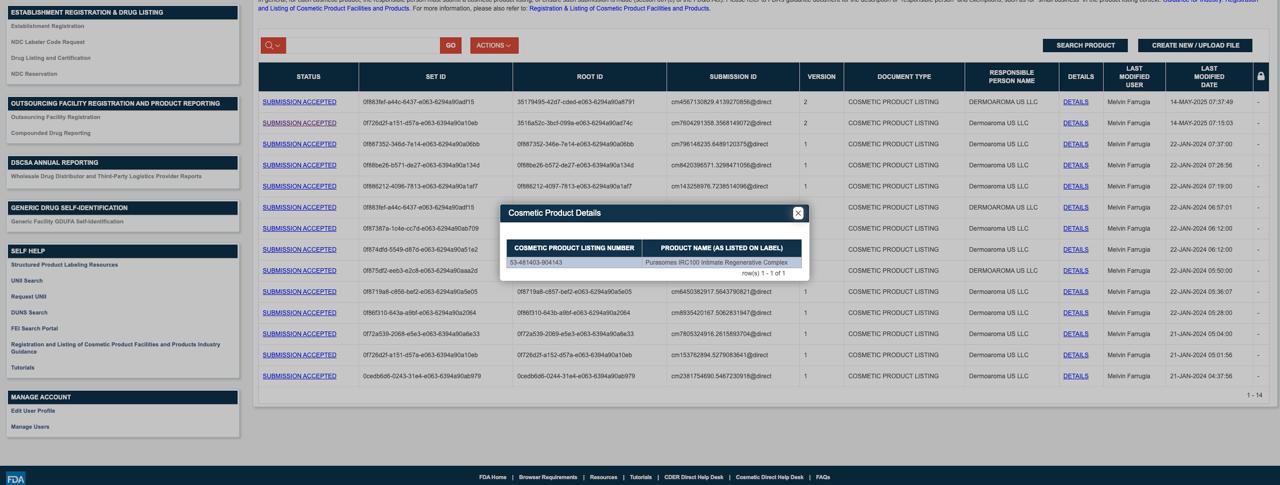
Task: Sort by the Version column header
Action: pos(821,77)
